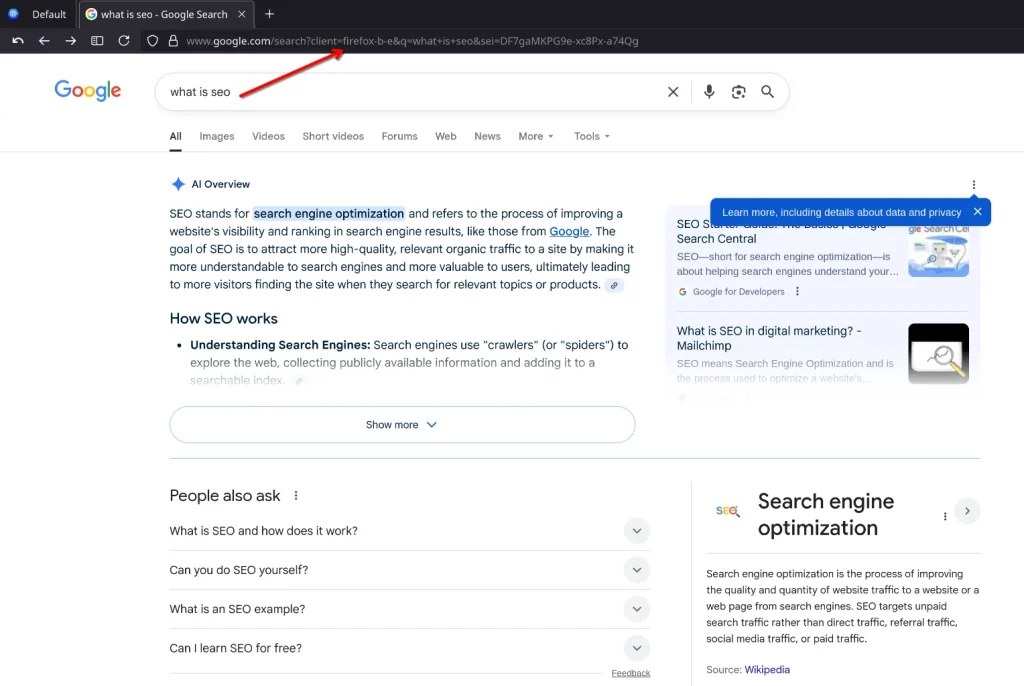Image resolution: width=1024 pixels, height=686 pixels.
Task: Expand the AI Overview with Show more
Action: (x=402, y=425)
